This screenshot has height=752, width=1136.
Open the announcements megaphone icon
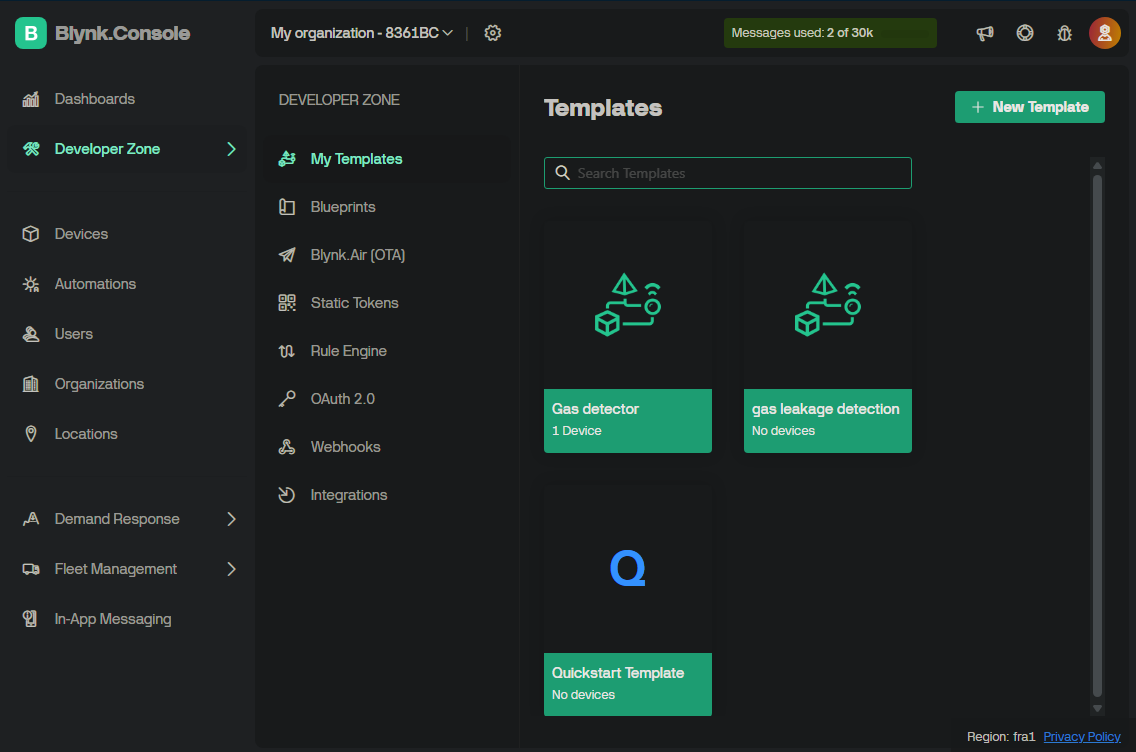(985, 33)
